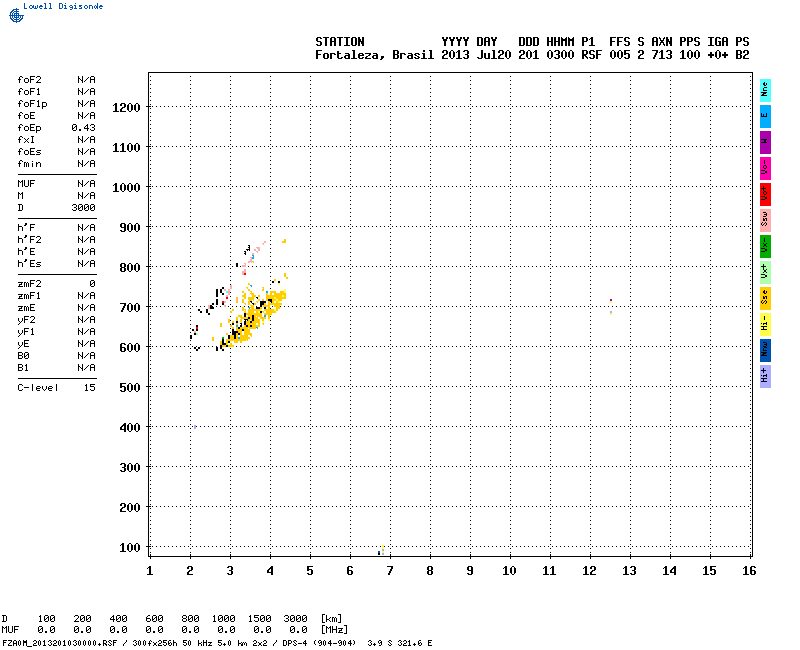Viewport: 800px width, 650px height.
Task: Click the low echo near 6.8 MHz, 100 km
Action: click(x=381, y=551)
